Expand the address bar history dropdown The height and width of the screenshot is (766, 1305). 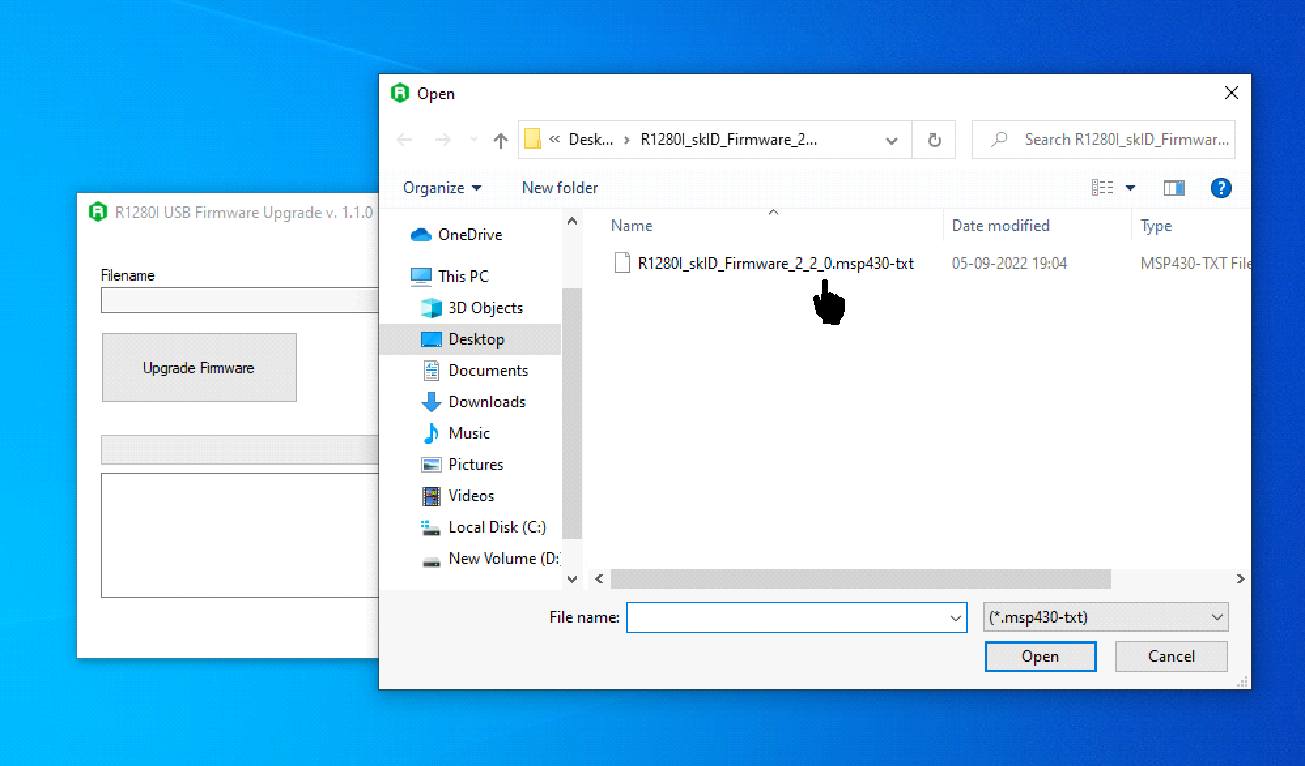pos(892,141)
